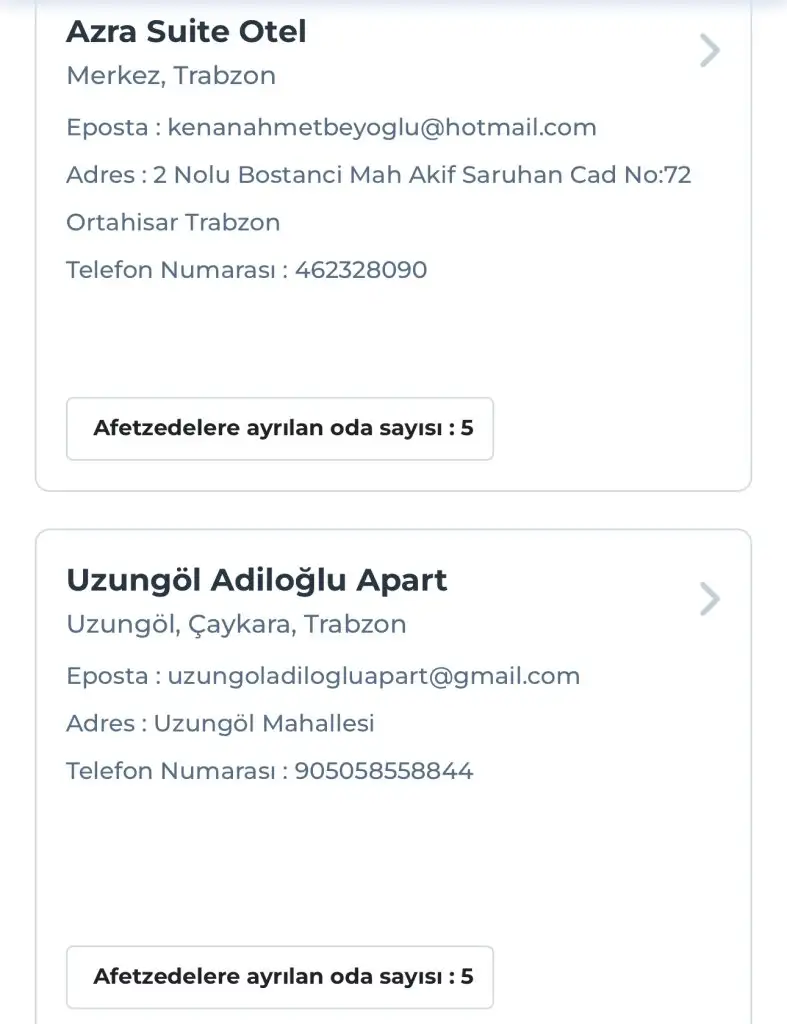Screen dimensions: 787x1024
Task: Click the Akif Saruhan Cad address line
Action: point(422,175)
